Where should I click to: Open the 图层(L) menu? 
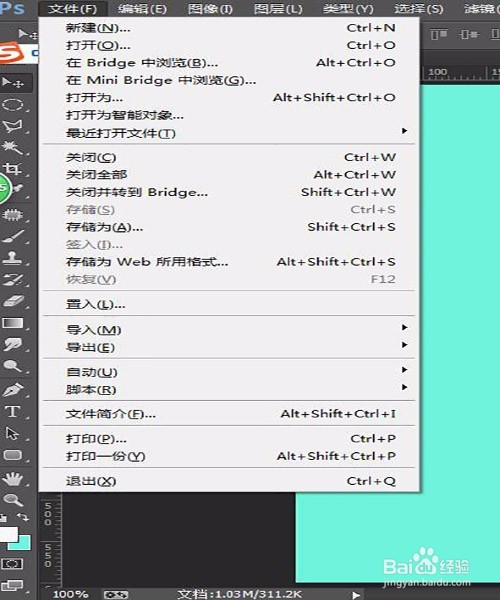(x=278, y=8)
